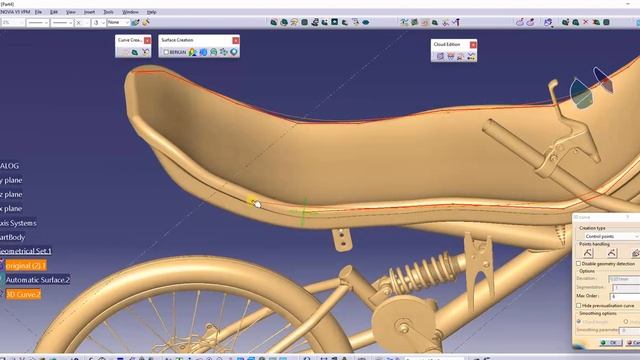Click first points handling icon in 3D curve dialog
This screenshot has height=360, width=640.
pyautogui.click(x=588, y=253)
